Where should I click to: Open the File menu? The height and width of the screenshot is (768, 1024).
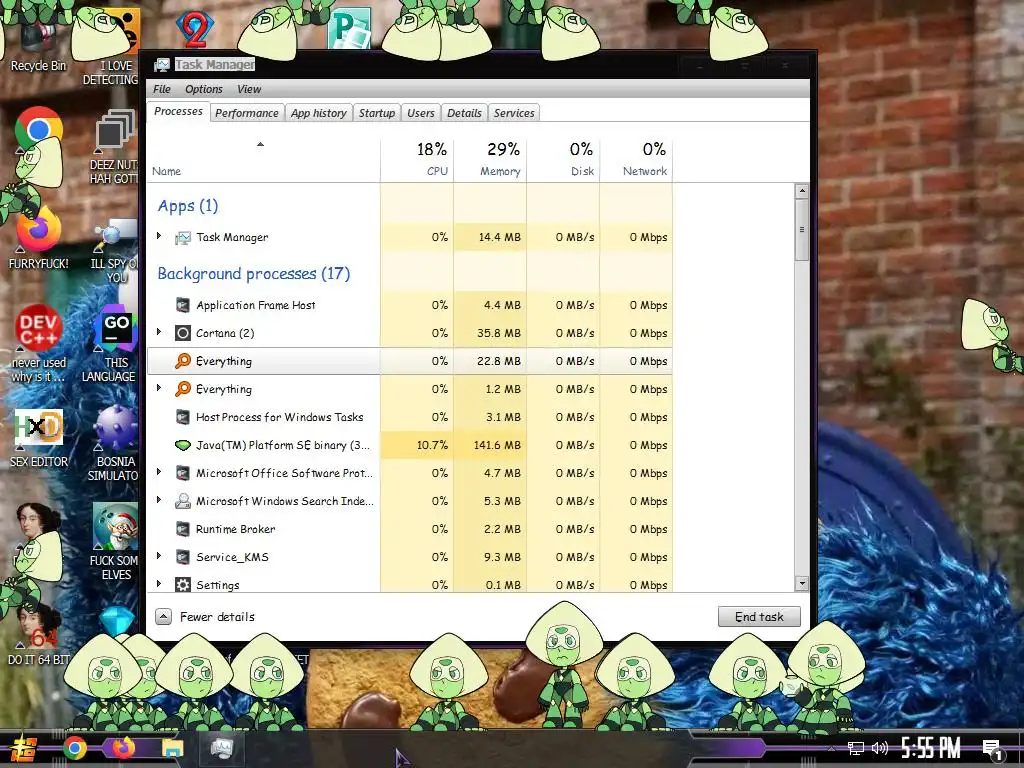[x=162, y=89]
